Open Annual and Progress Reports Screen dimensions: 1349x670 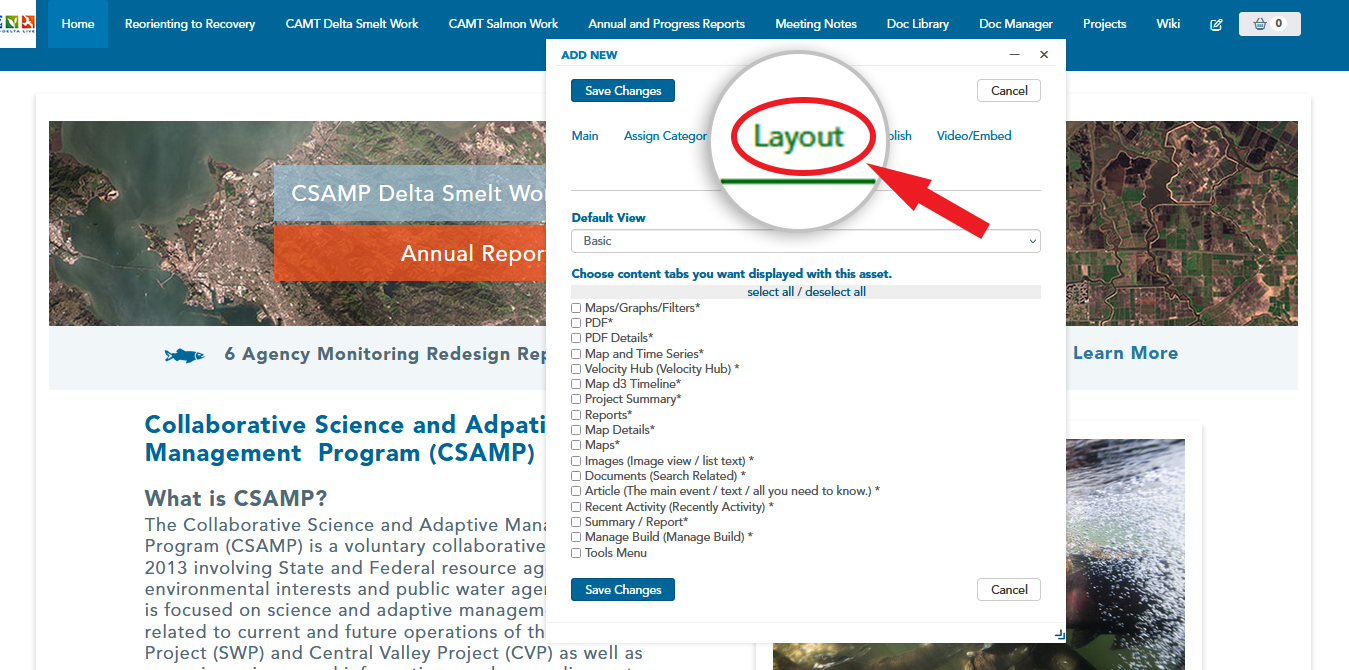point(667,24)
